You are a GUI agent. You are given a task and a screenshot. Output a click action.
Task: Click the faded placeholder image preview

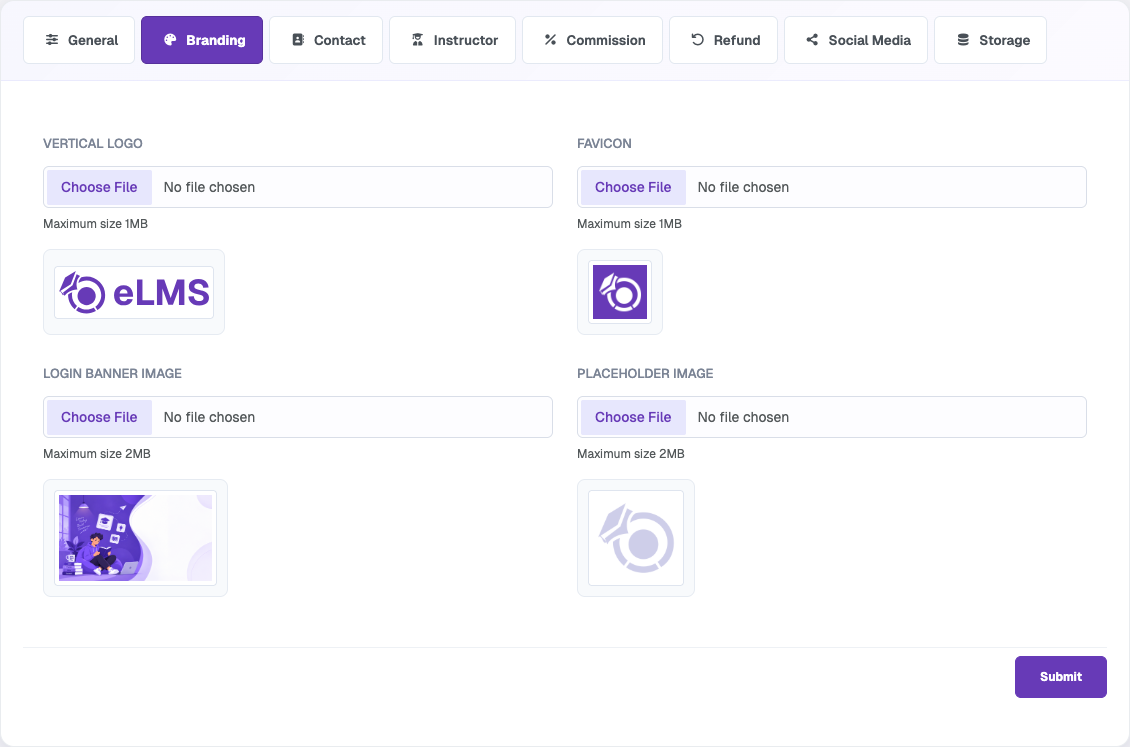click(x=636, y=538)
